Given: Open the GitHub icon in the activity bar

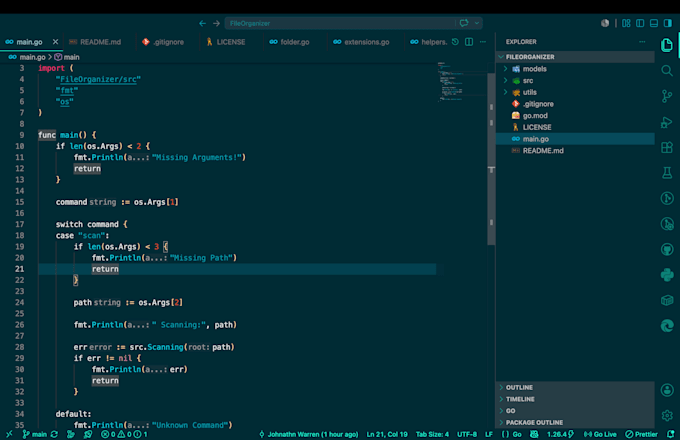Looking at the screenshot, I should [667, 249].
